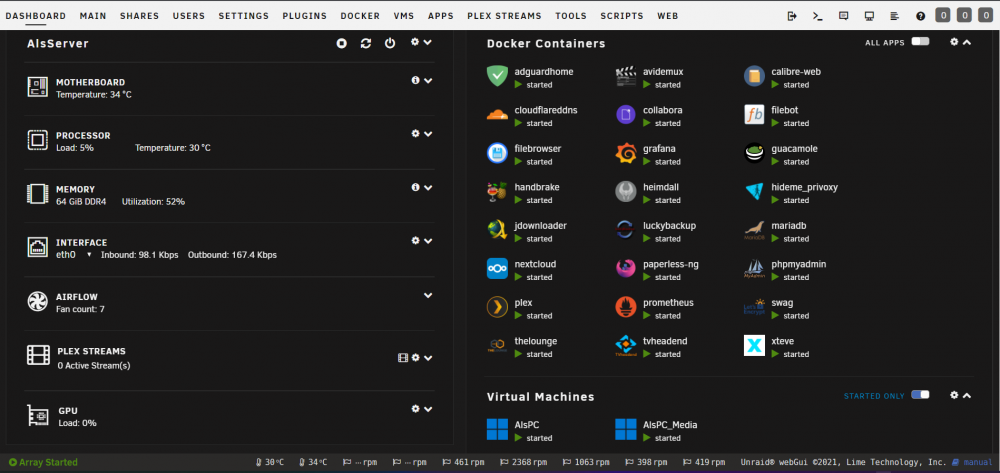1000x473 pixels.
Task: Collapse the Docker Containers panel
Action: (x=967, y=42)
